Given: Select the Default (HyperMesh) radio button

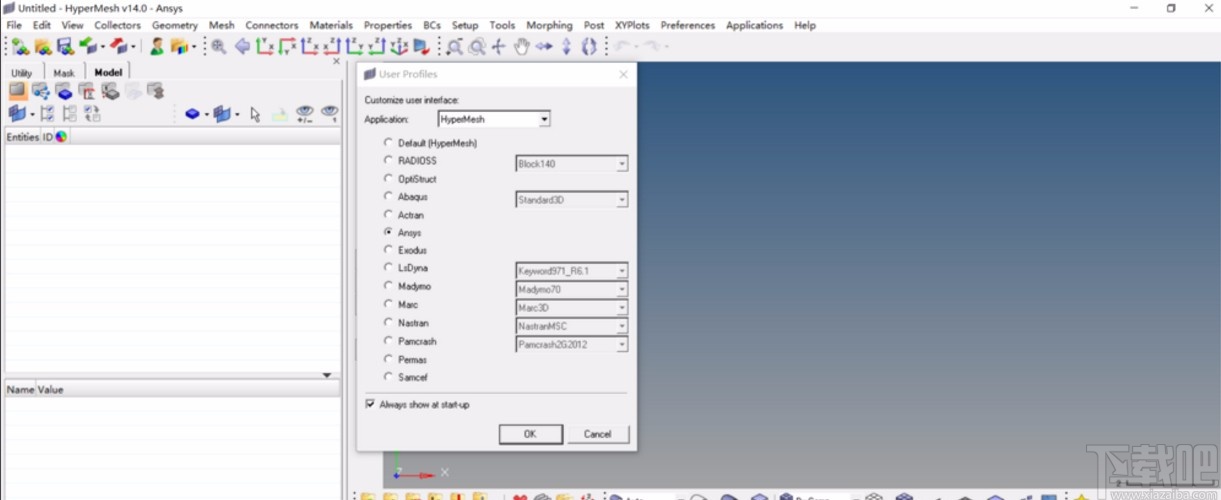Looking at the screenshot, I should [388, 143].
